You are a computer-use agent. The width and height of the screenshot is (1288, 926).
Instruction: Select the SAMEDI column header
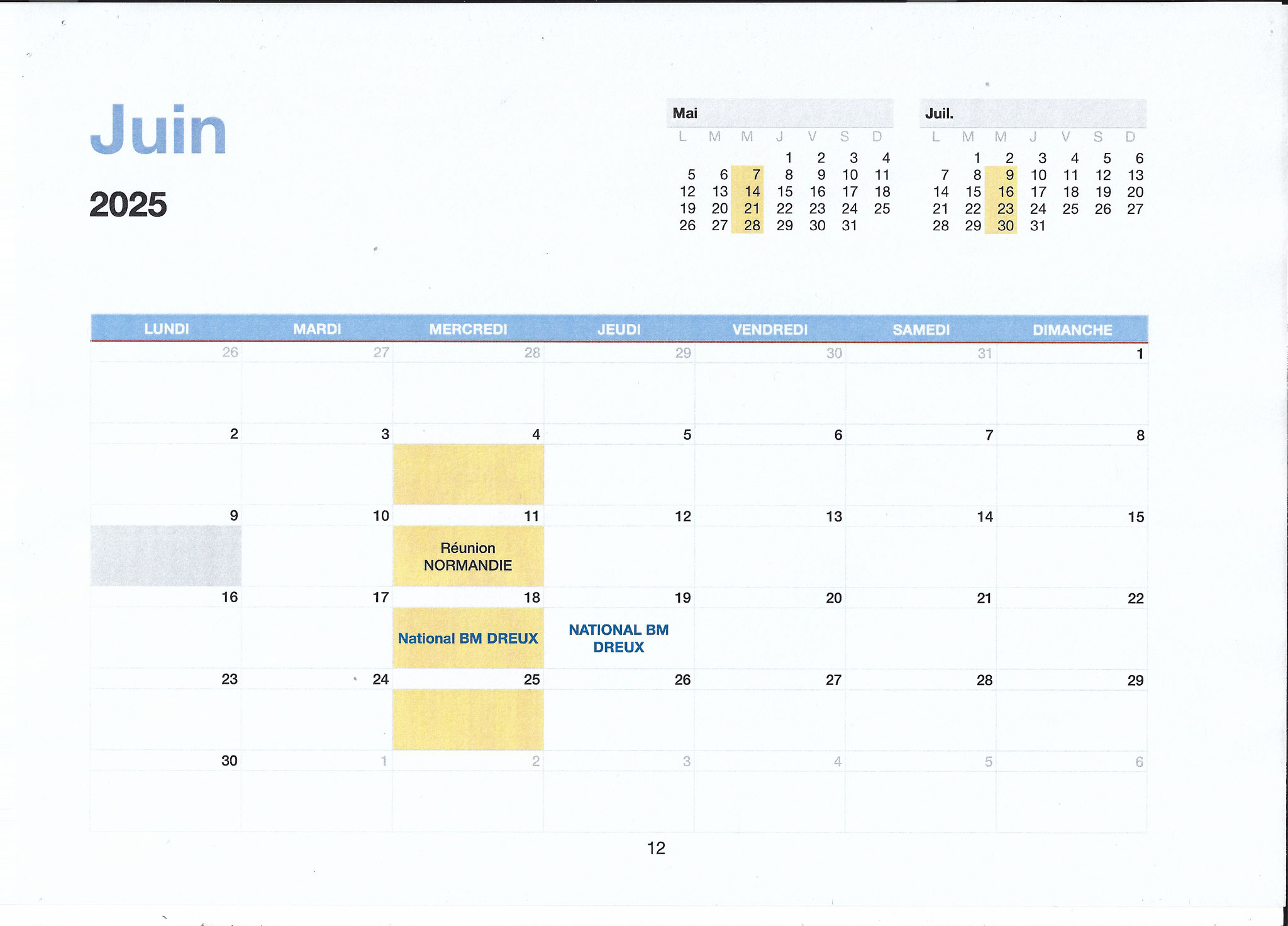pyautogui.click(x=921, y=330)
